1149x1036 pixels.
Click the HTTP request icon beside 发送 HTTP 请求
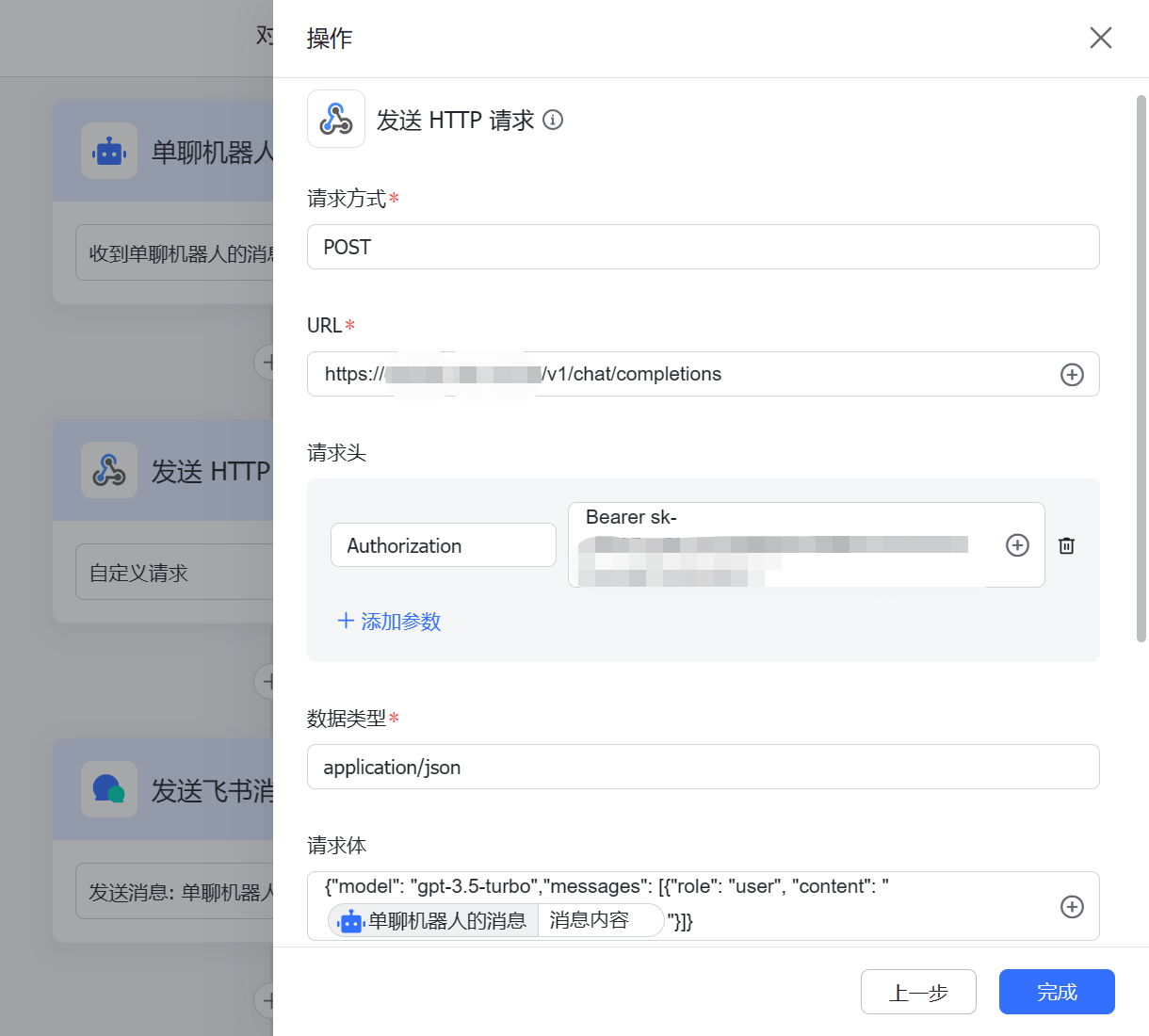click(335, 119)
